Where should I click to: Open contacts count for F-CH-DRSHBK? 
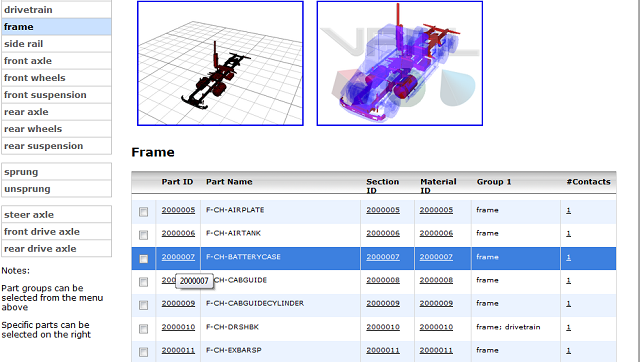(569, 327)
